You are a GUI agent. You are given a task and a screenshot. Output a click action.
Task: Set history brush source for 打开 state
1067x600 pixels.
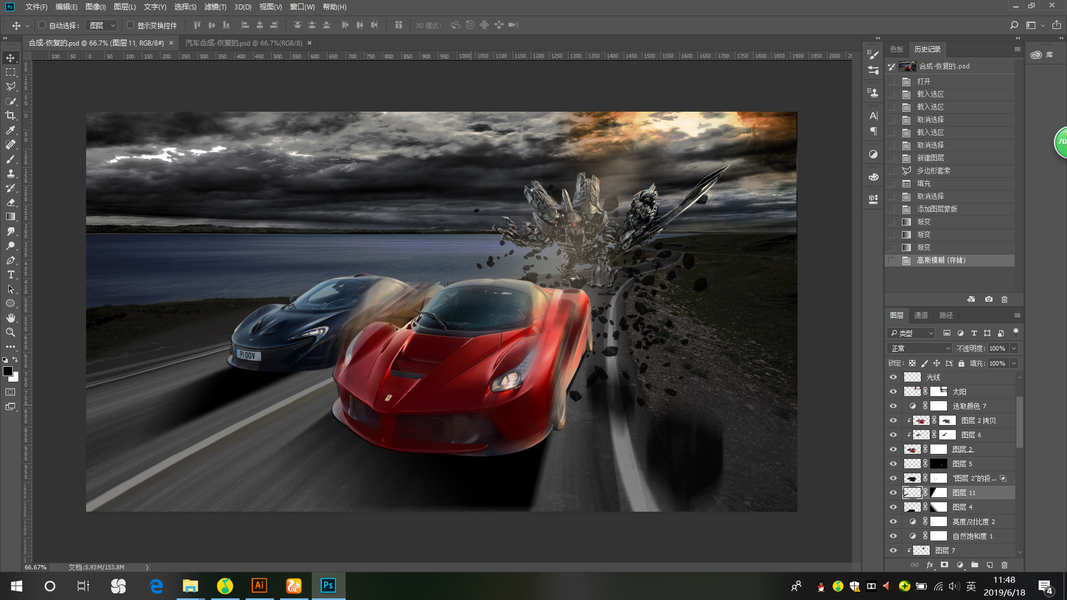[891, 81]
